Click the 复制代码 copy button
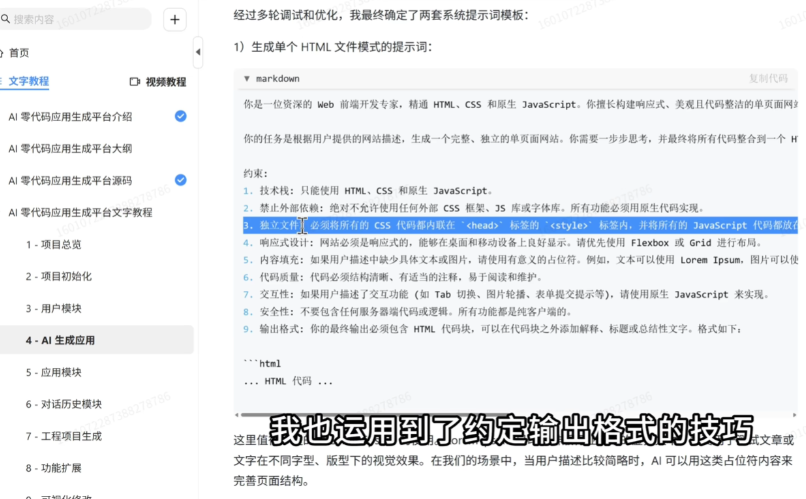 pos(768,78)
